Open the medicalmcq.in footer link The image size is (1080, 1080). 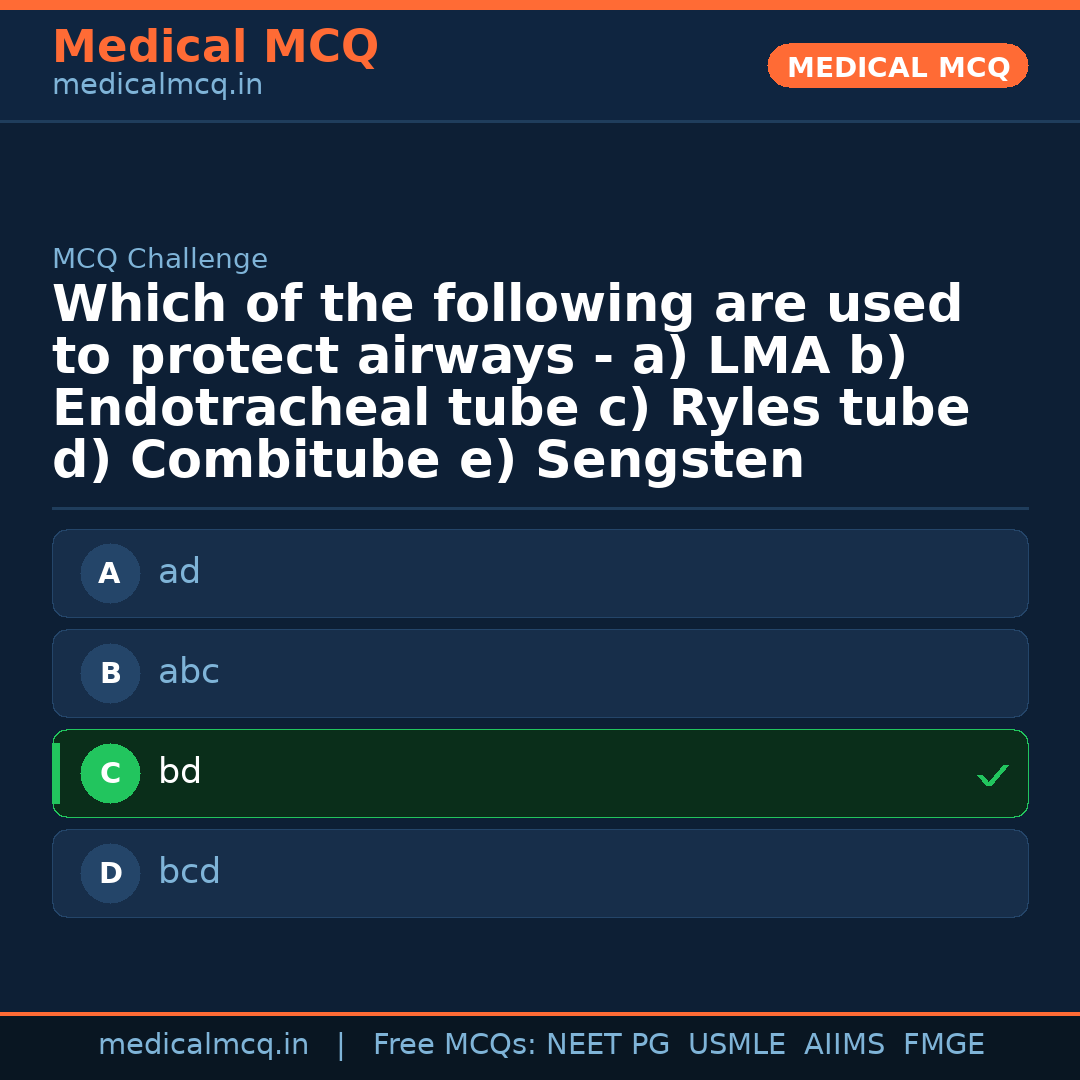[x=204, y=1043]
